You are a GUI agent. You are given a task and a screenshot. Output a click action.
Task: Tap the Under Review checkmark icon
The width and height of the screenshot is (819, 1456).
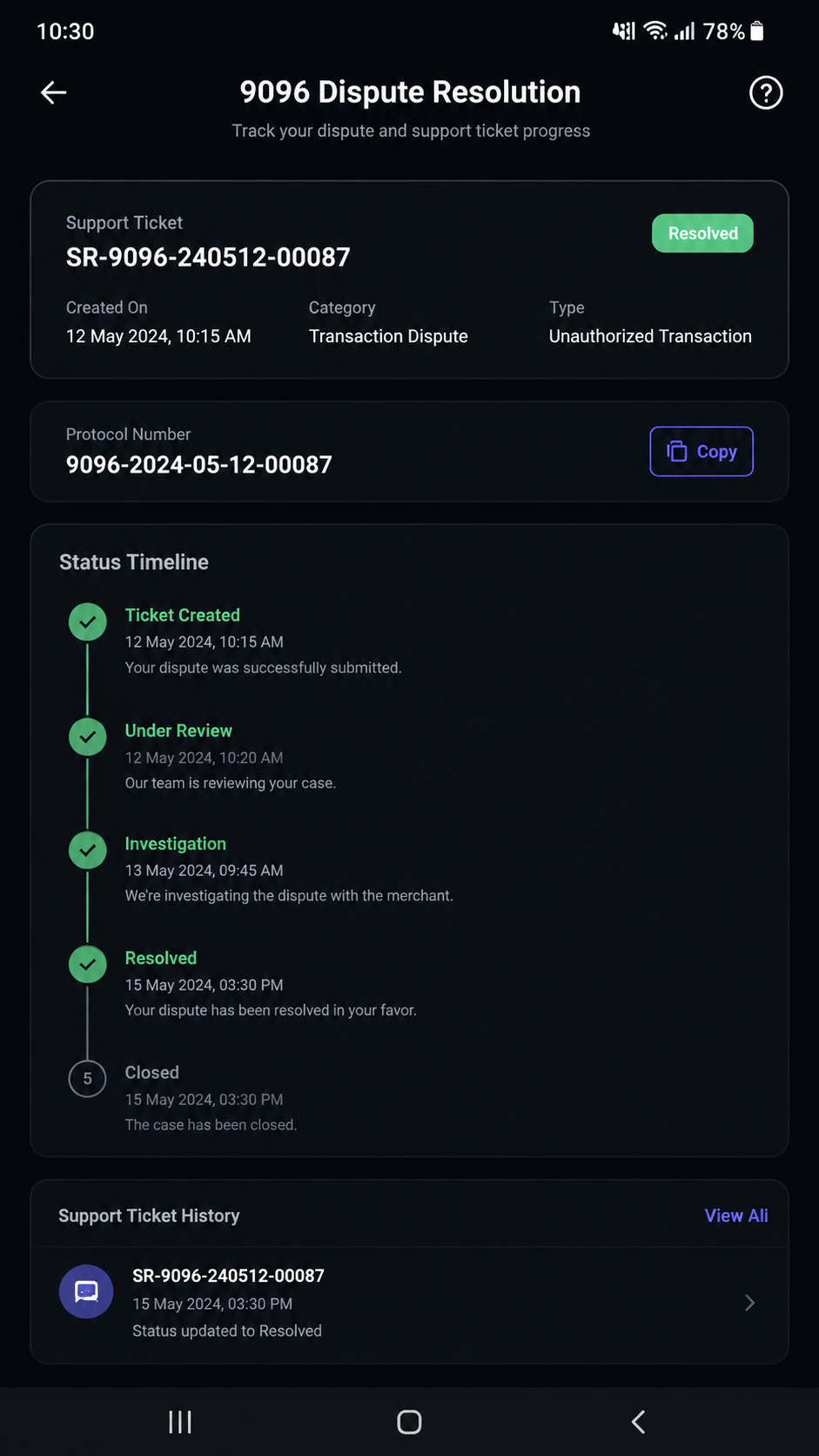[88, 737]
